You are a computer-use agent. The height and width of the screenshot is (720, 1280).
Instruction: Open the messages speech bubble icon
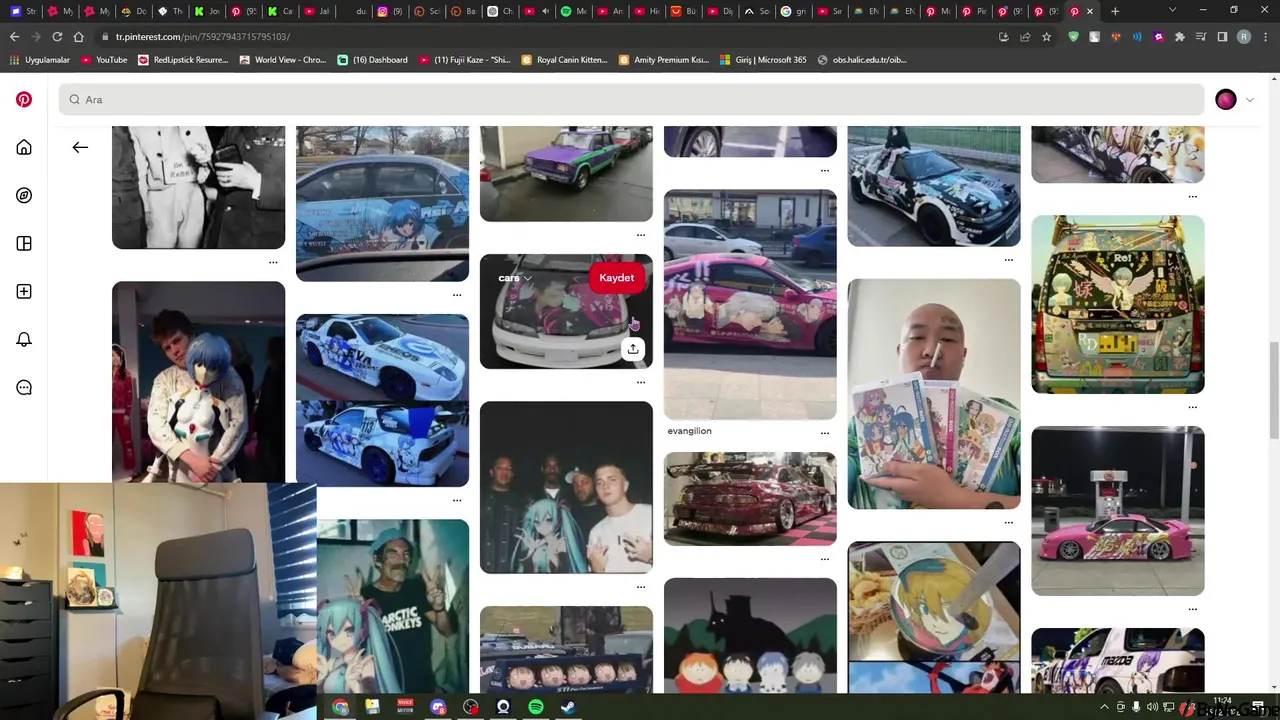[24, 387]
